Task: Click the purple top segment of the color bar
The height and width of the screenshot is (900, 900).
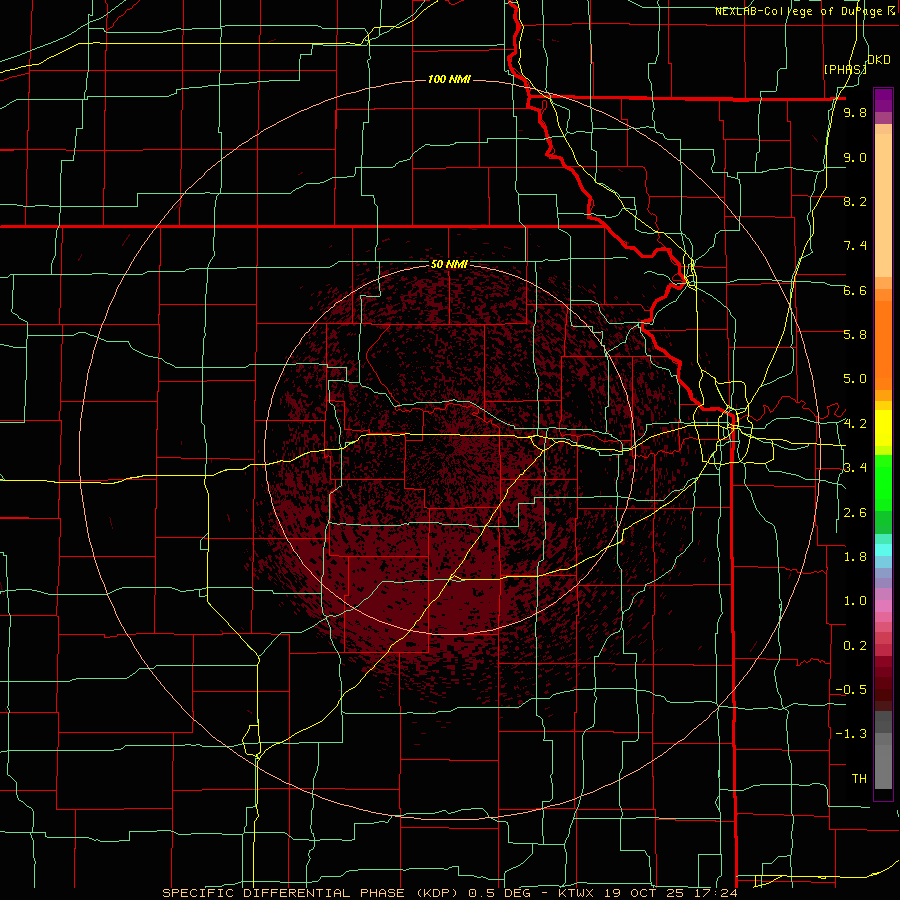Action: pyautogui.click(x=883, y=100)
